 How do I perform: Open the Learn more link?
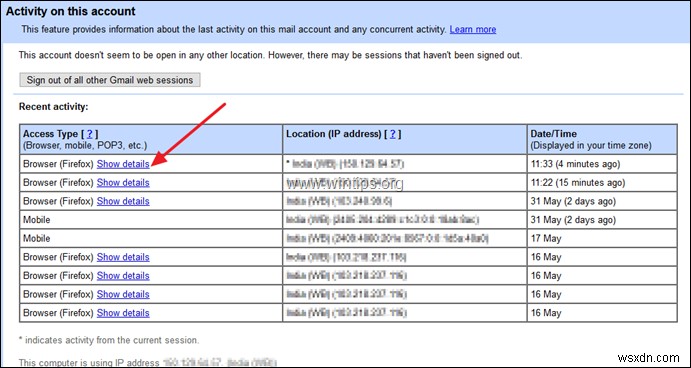tap(472, 30)
